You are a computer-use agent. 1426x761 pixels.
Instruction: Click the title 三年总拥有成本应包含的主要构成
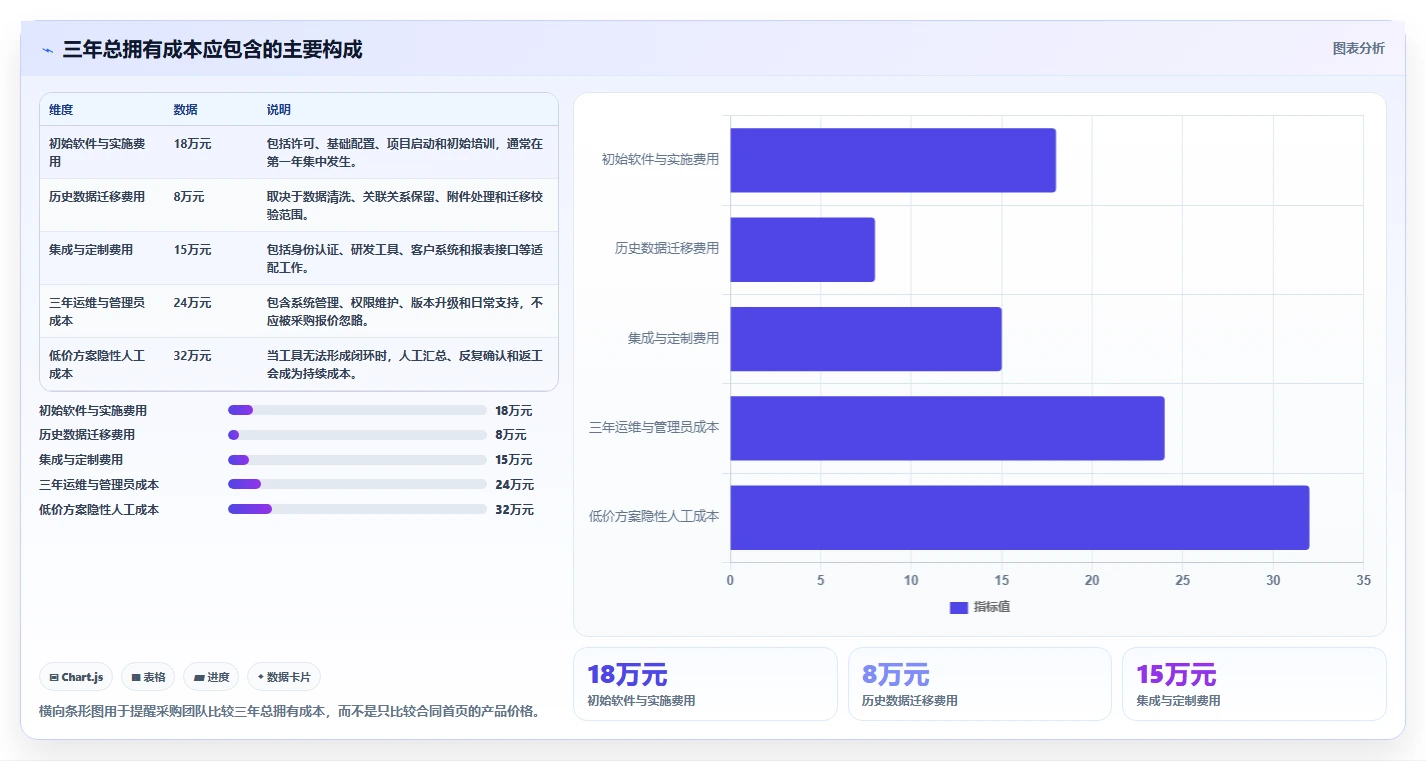(x=212, y=49)
